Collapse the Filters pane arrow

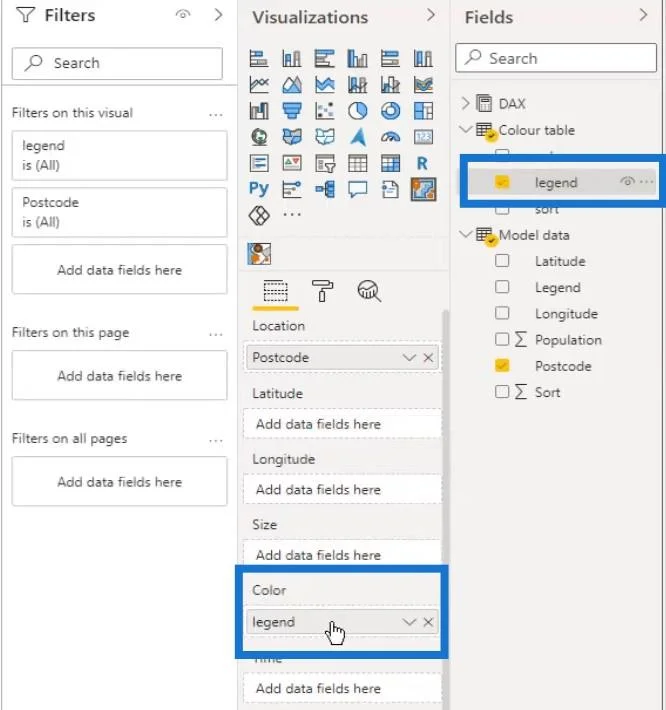click(218, 15)
